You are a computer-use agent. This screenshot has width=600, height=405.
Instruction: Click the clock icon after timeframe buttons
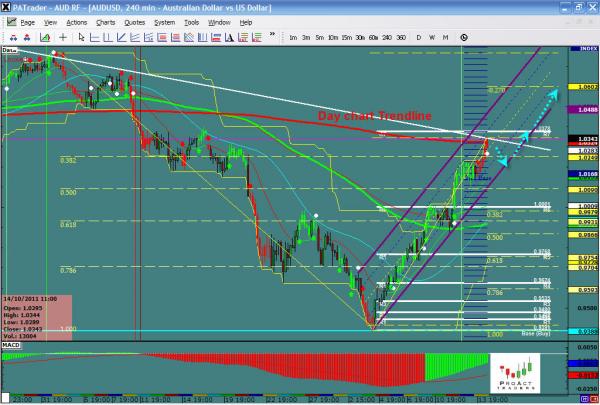464,37
